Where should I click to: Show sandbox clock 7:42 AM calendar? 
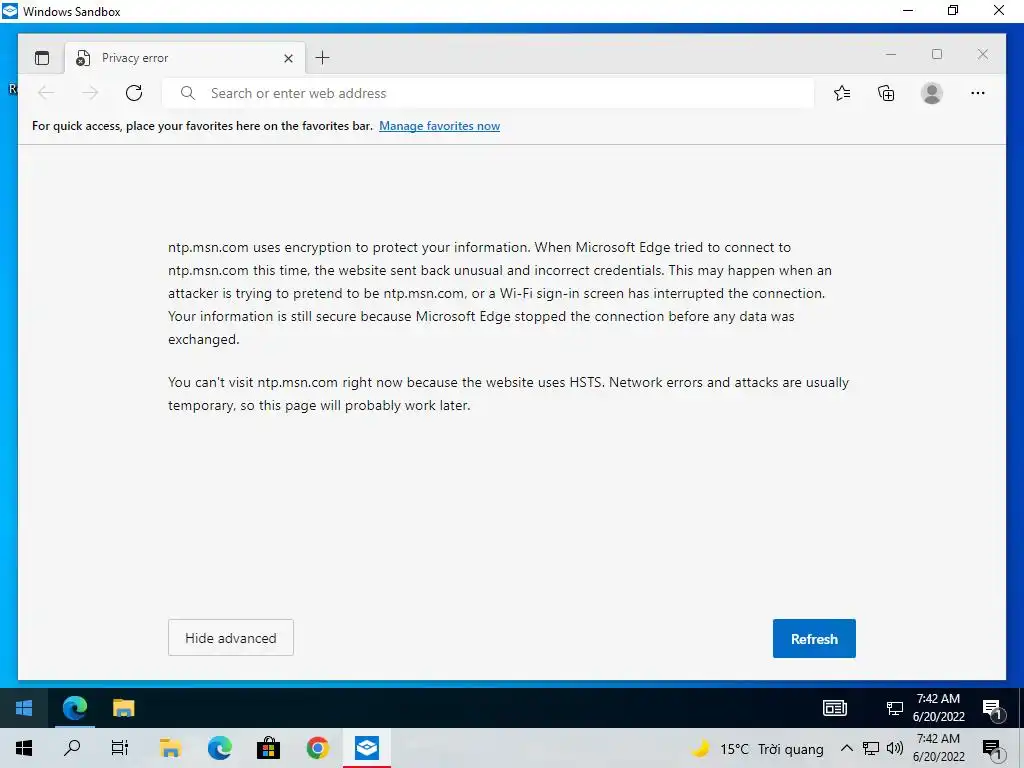click(x=938, y=707)
